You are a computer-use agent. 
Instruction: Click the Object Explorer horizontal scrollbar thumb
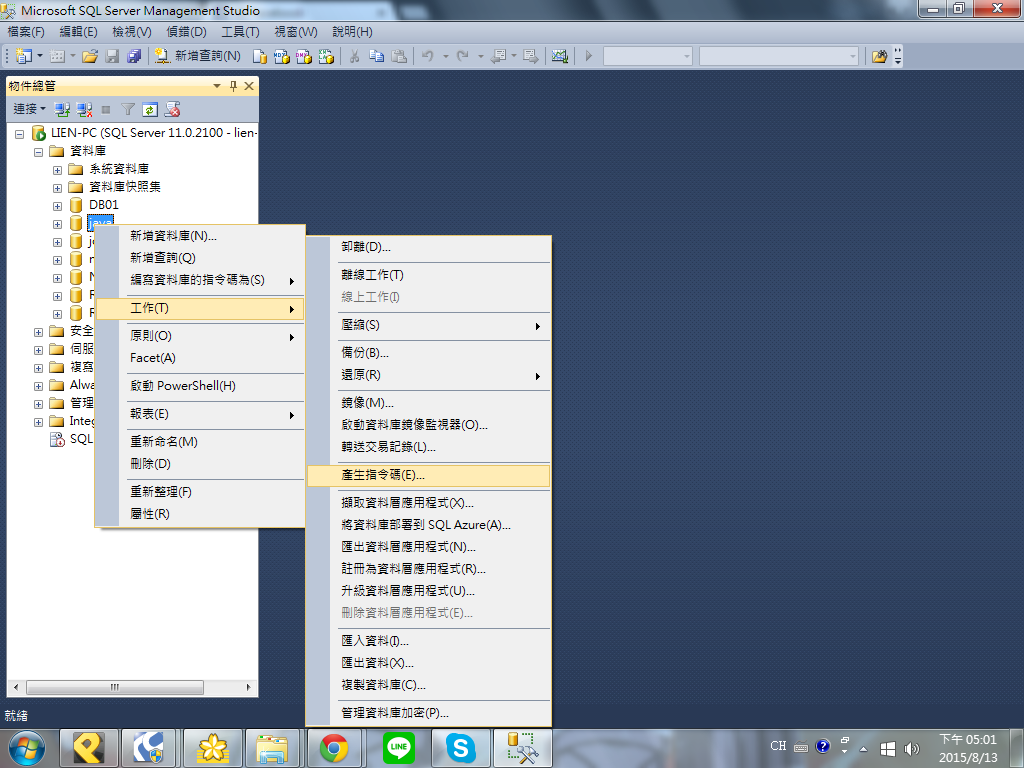coord(115,688)
